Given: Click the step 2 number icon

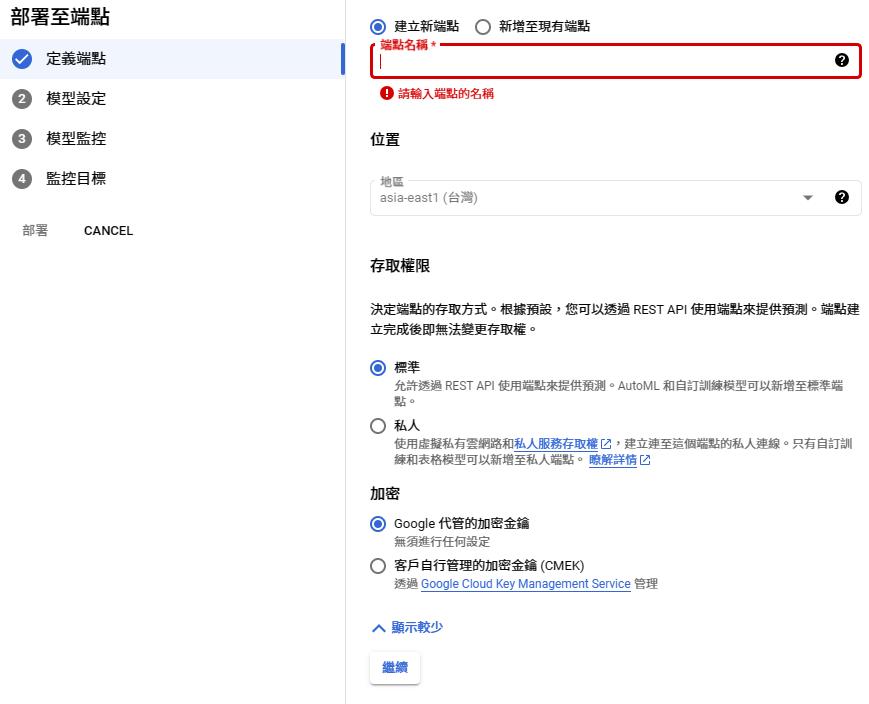Looking at the screenshot, I should [22, 99].
